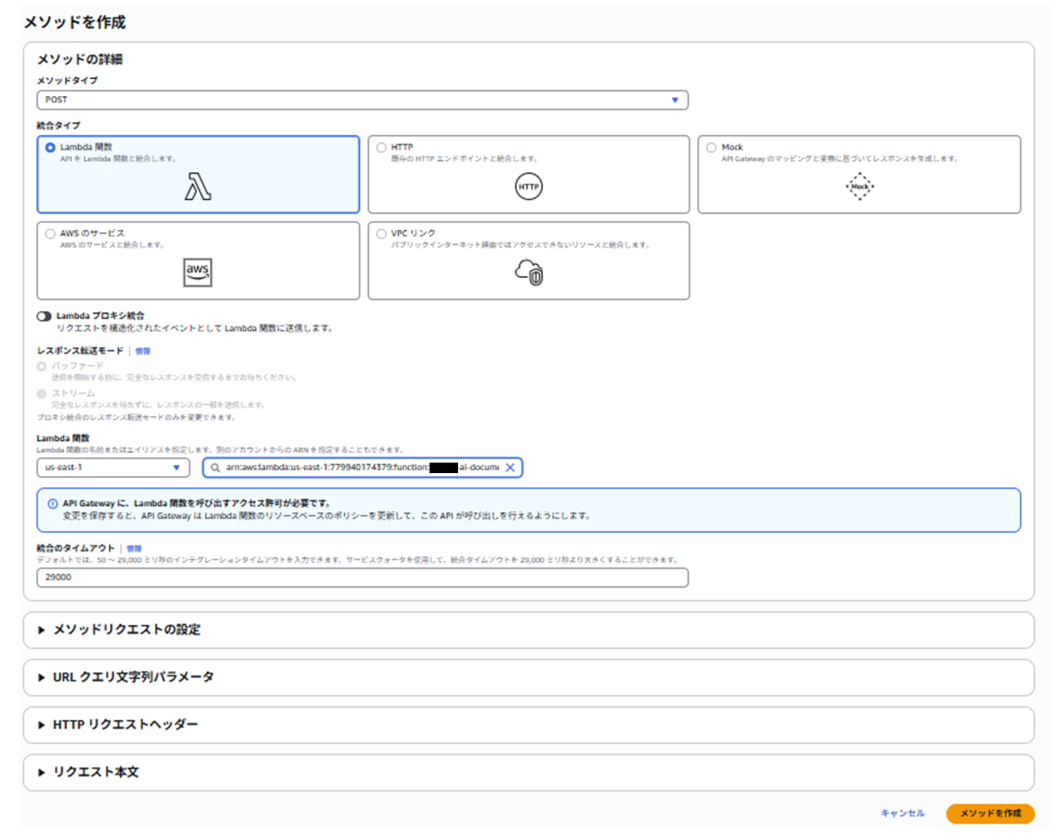
Task: Click the VPC link cloud icon
Action: coord(529,272)
